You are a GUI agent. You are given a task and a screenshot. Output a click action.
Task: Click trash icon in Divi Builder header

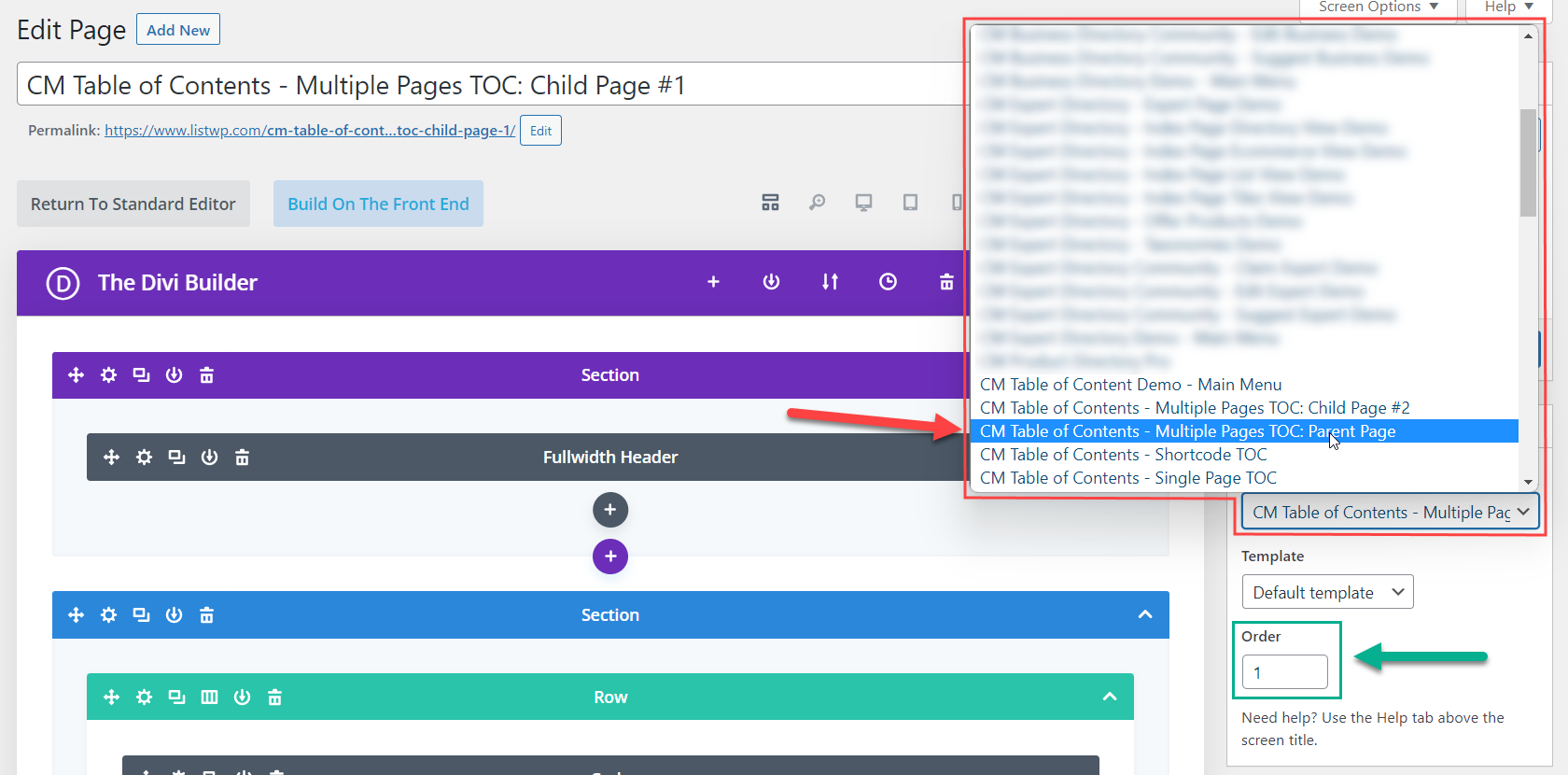pos(946,282)
